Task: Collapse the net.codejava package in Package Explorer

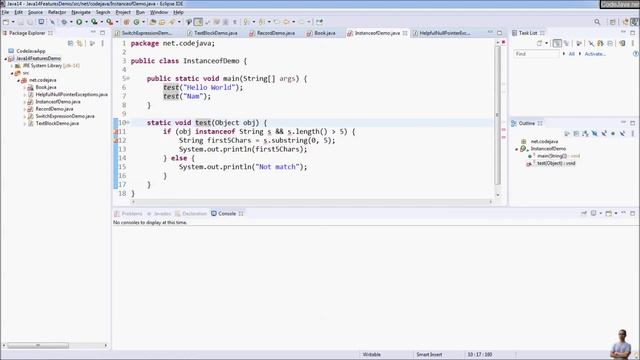Action: click(19, 80)
